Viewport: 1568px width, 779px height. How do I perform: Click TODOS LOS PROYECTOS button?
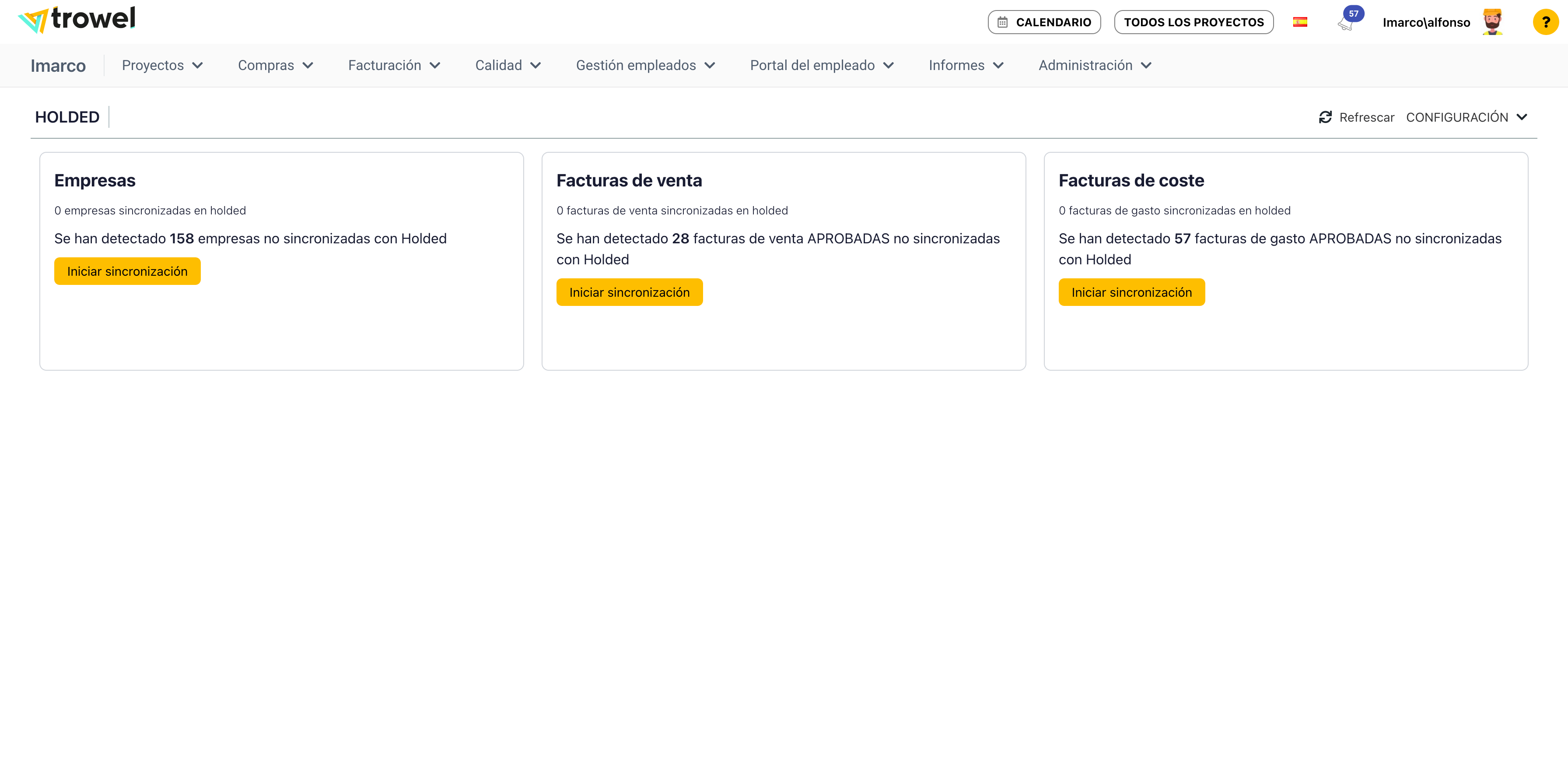1193,22
